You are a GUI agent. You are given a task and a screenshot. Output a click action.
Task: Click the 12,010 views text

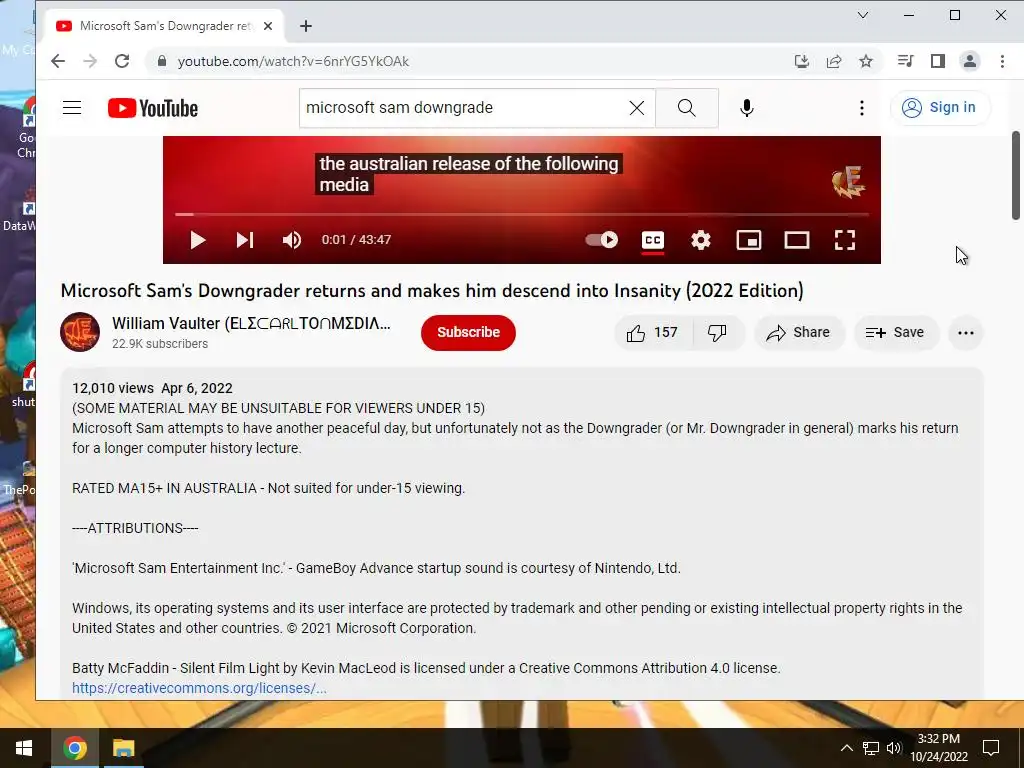[x=113, y=388]
